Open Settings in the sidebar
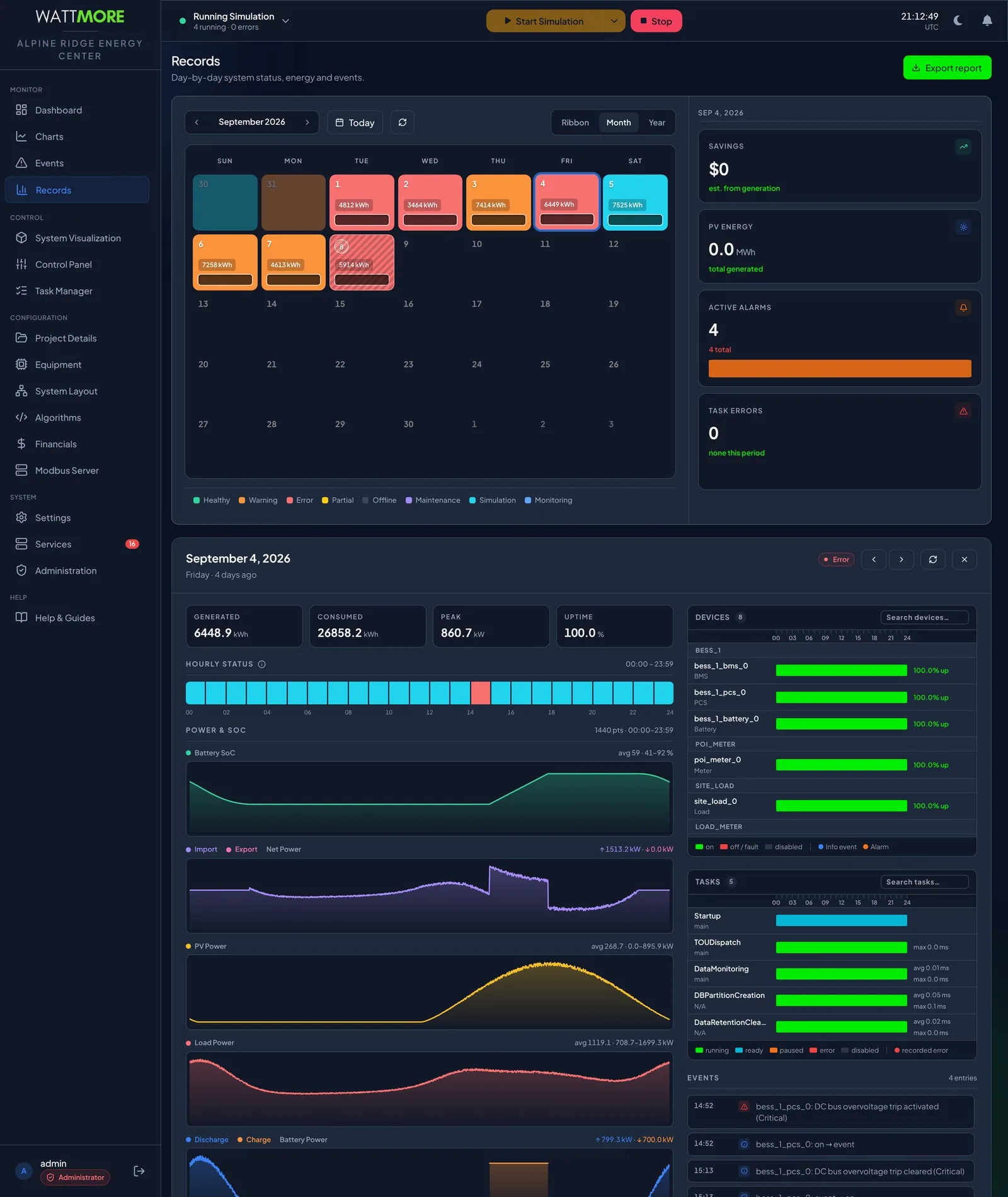Viewport: 1008px width, 1197px height. point(77,518)
